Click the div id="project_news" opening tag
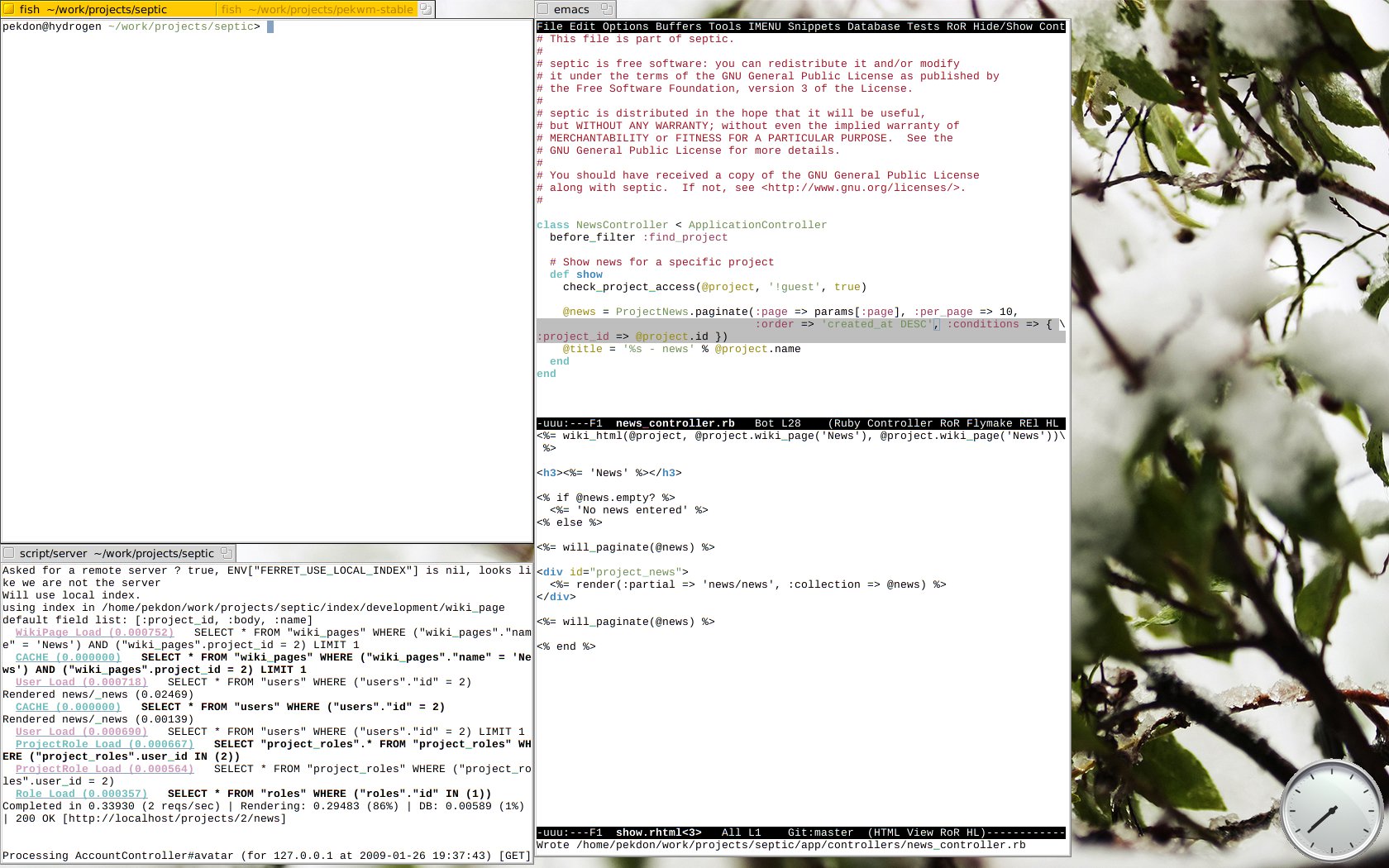The height and width of the screenshot is (868, 1389). 613,572
